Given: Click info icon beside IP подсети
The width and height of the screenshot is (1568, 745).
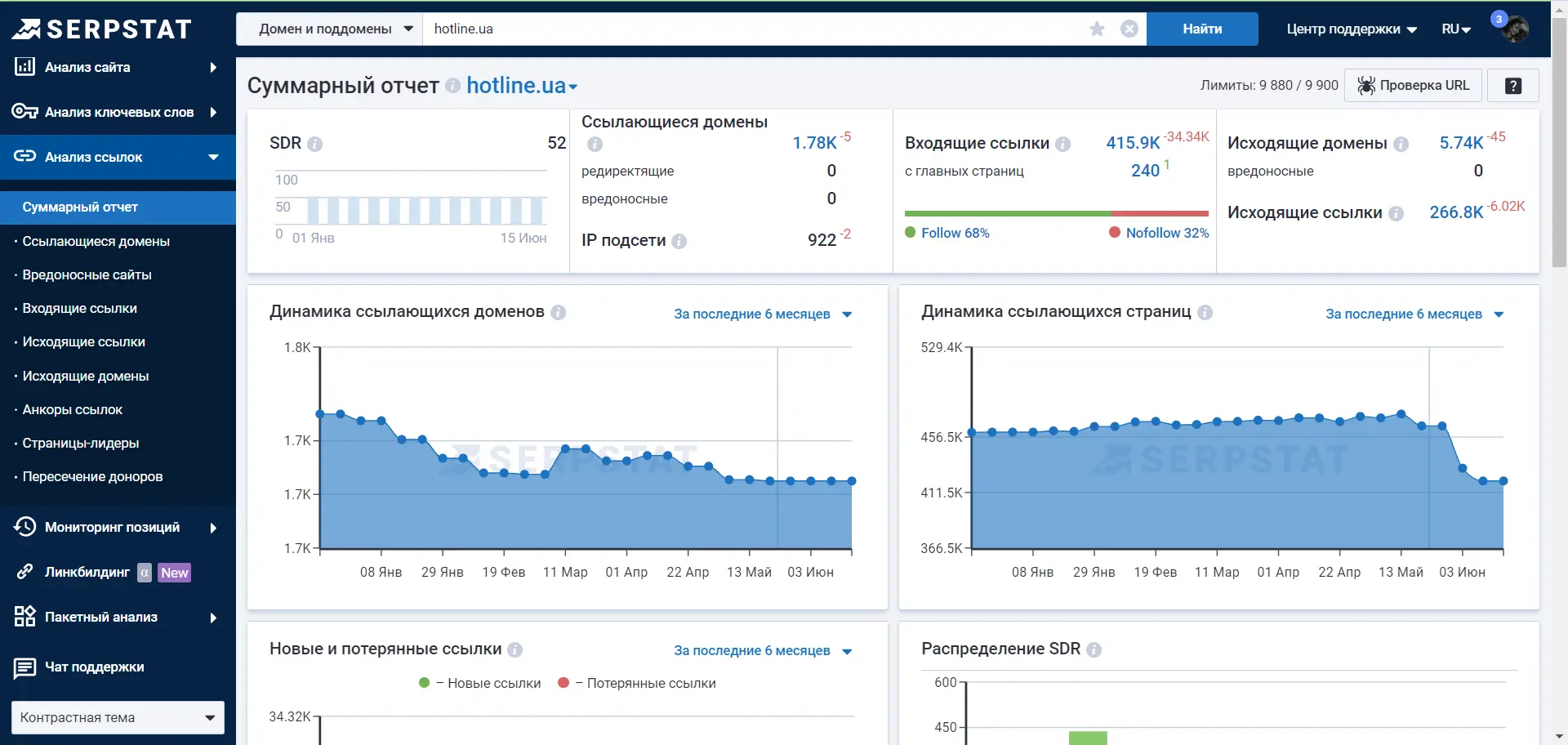Looking at the screenshot, I should [679, 242].
